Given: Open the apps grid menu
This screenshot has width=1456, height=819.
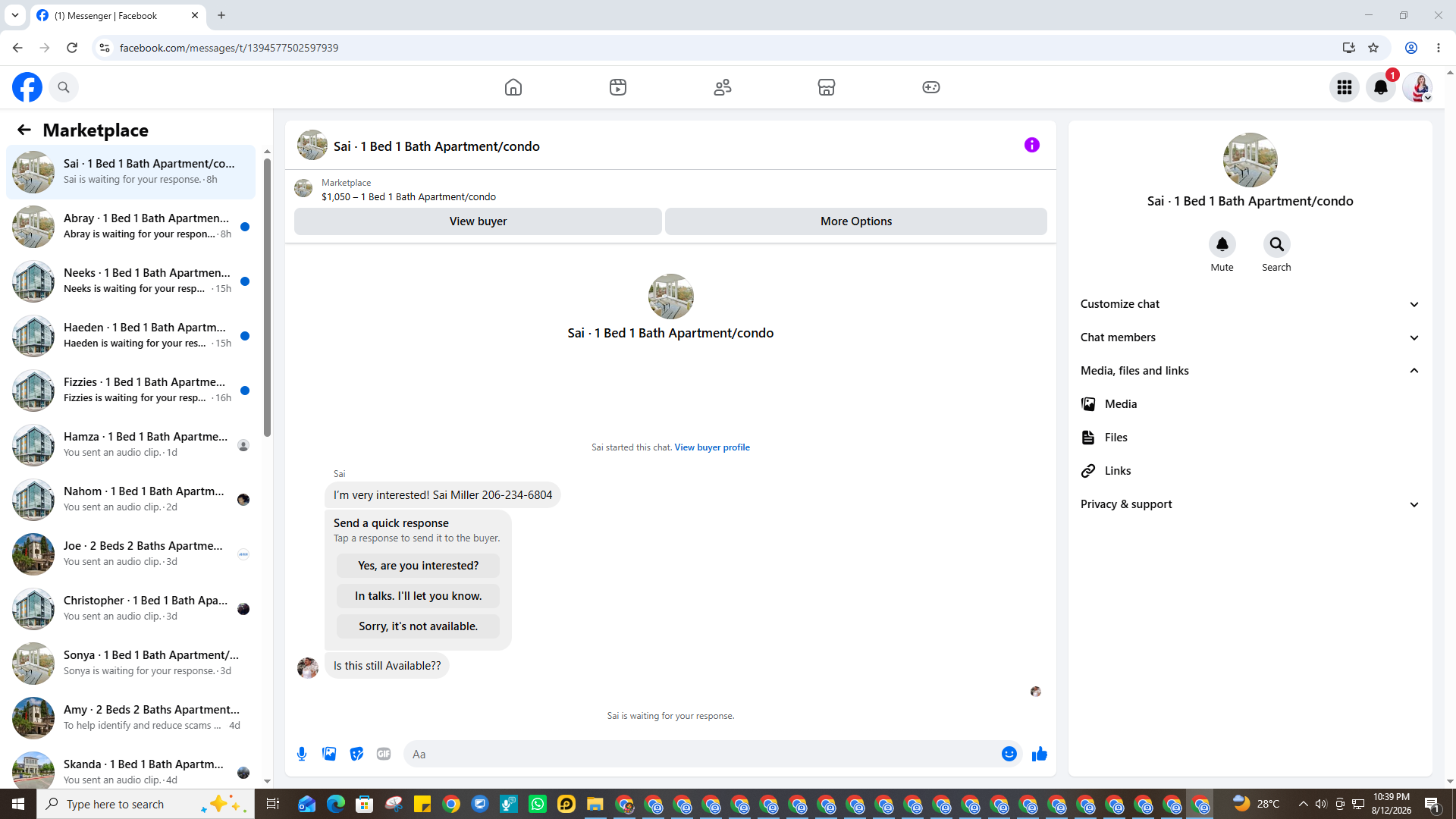Looking at the screenshot, I should pyautogui.click(x=1345, y=87).
